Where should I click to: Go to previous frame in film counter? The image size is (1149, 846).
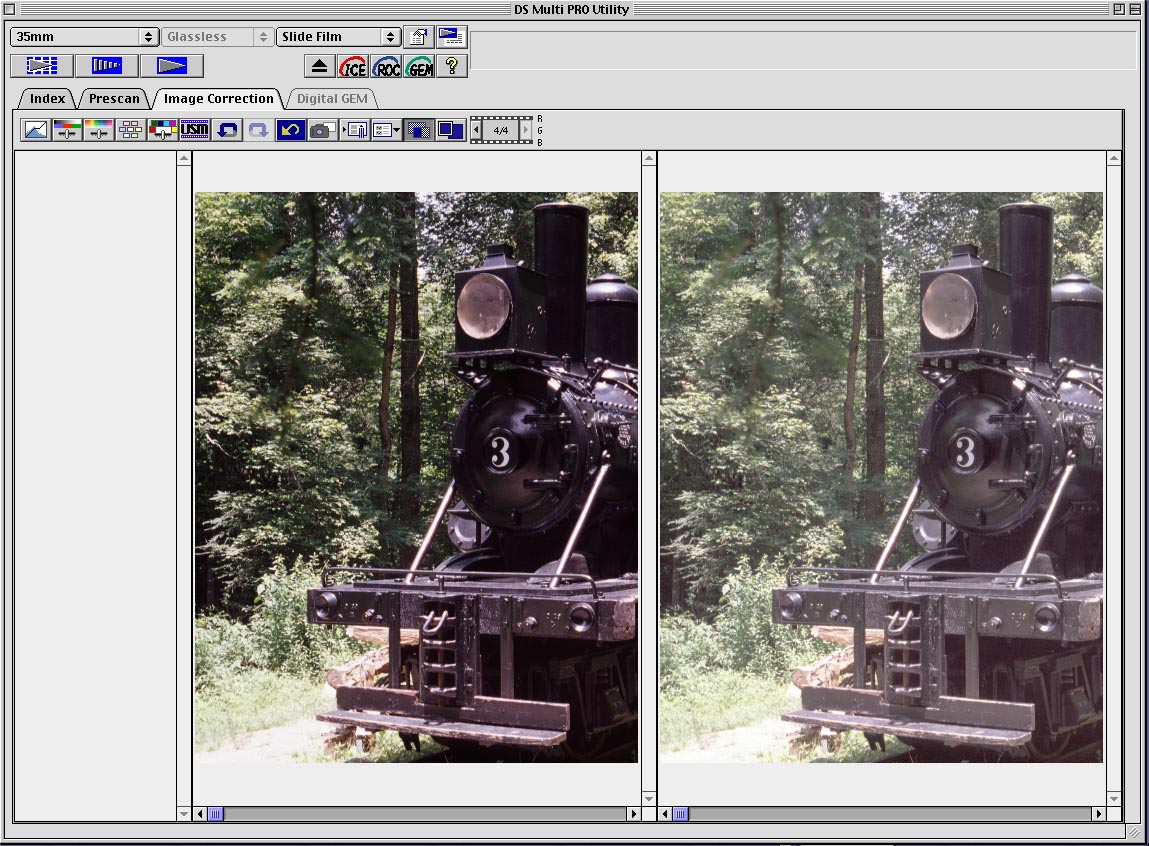[x=477, y=130]
